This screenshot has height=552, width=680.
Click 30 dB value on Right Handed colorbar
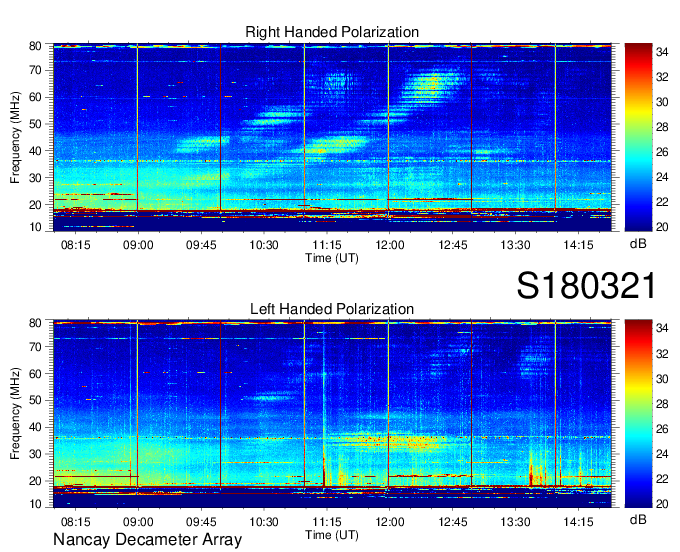(662, 102)
